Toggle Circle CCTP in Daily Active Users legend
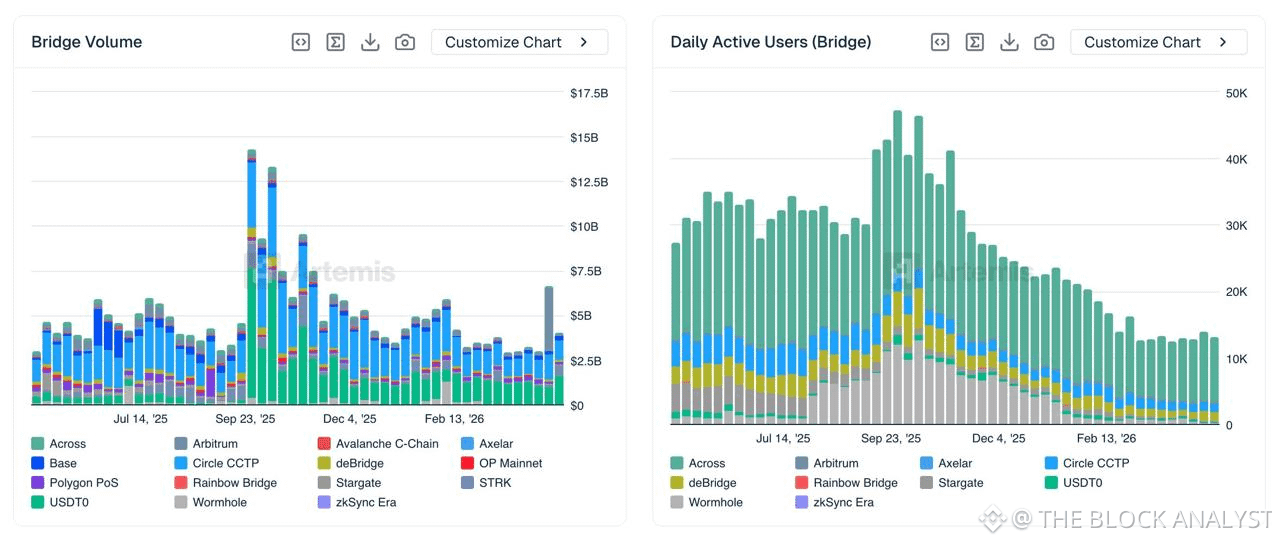1280x544 pixels. coord(1087,463)
